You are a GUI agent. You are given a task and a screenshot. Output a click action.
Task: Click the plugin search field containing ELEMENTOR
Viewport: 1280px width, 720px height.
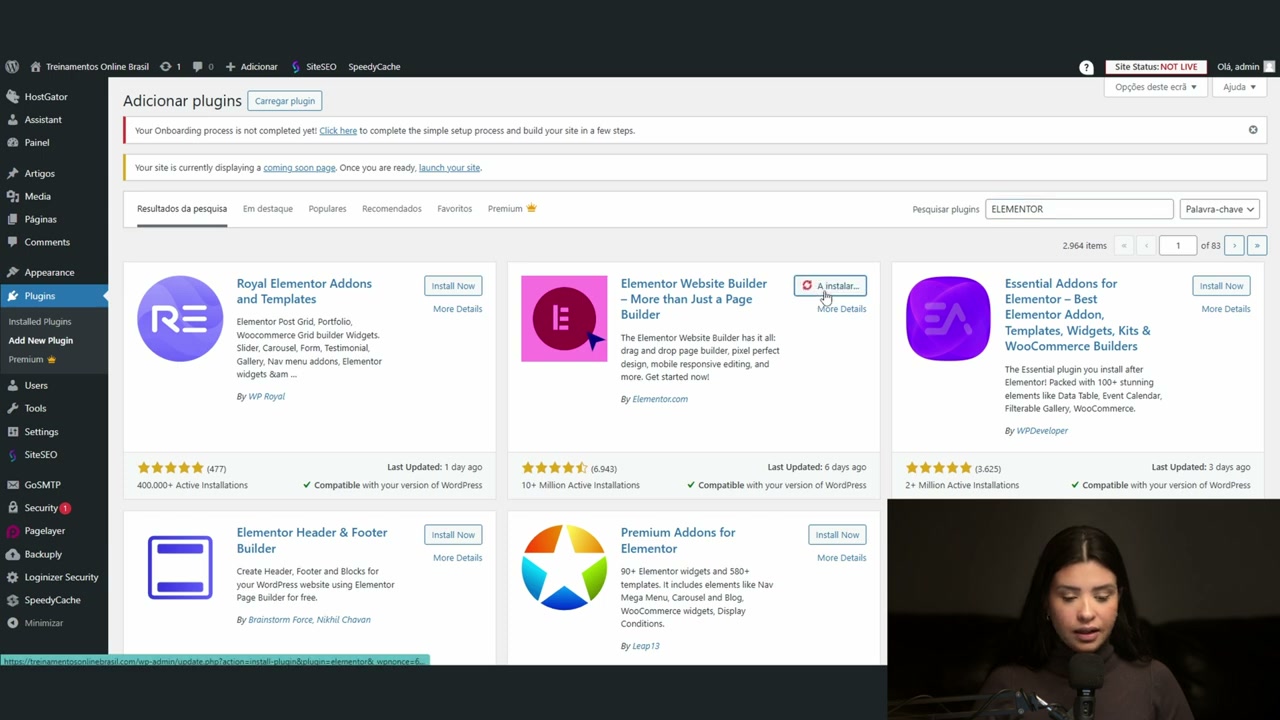1079,209
